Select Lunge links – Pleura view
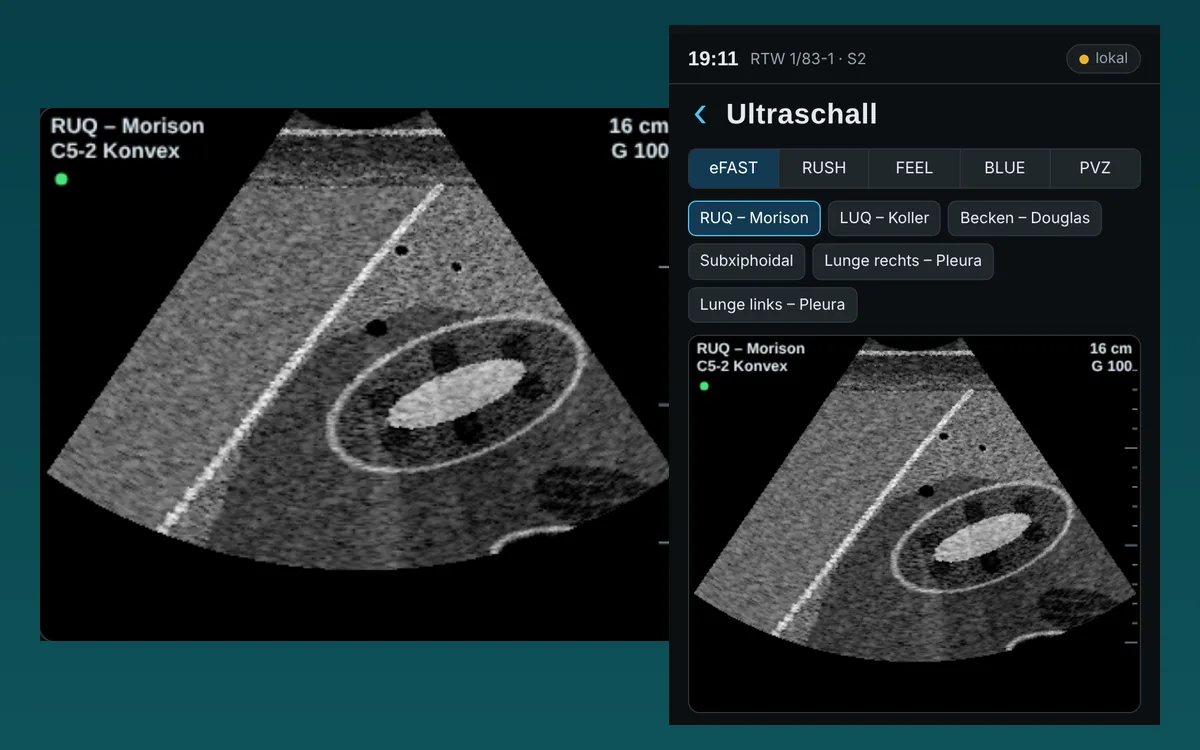The height and width of the screenshot is (750, 1200). 772,305
